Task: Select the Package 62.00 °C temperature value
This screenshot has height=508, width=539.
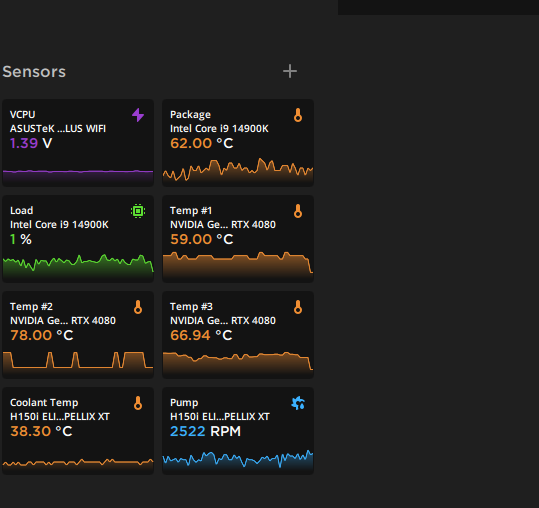Action: [x=201, y=143]
